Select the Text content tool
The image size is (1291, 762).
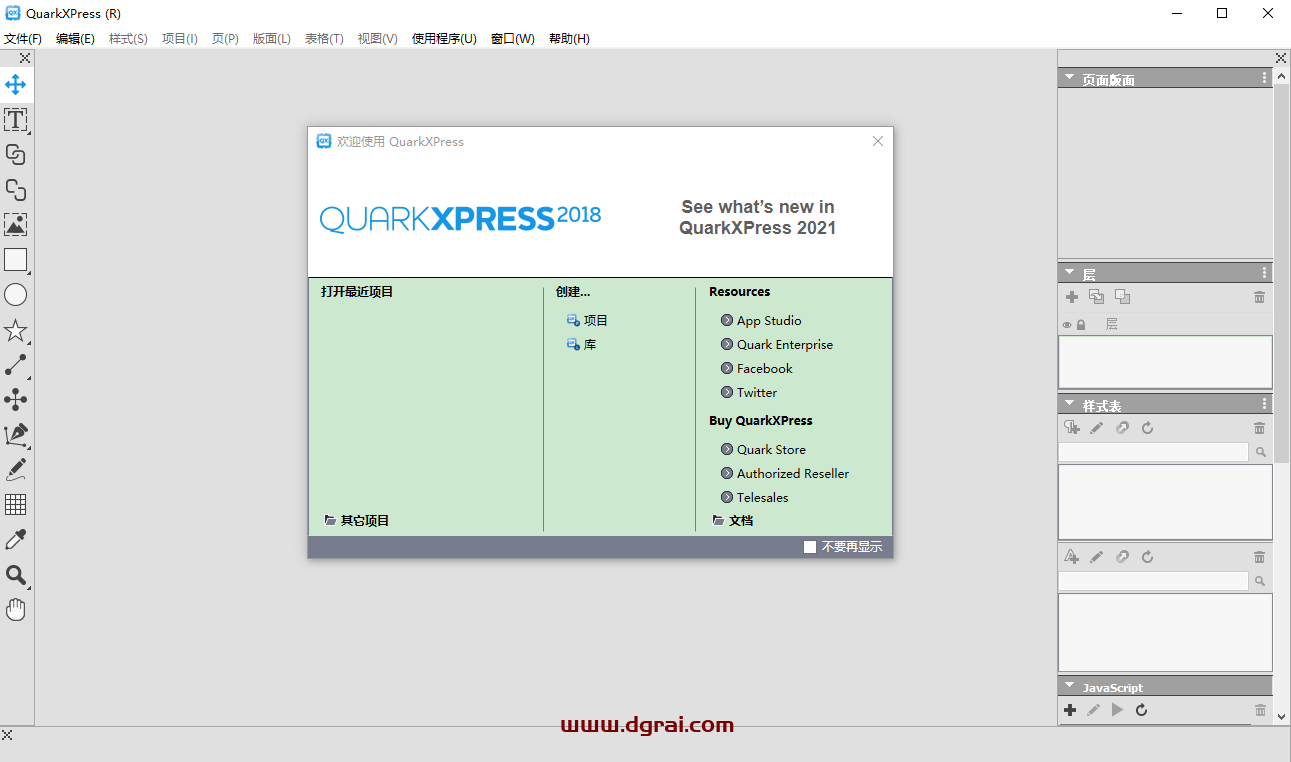point(16,120)
